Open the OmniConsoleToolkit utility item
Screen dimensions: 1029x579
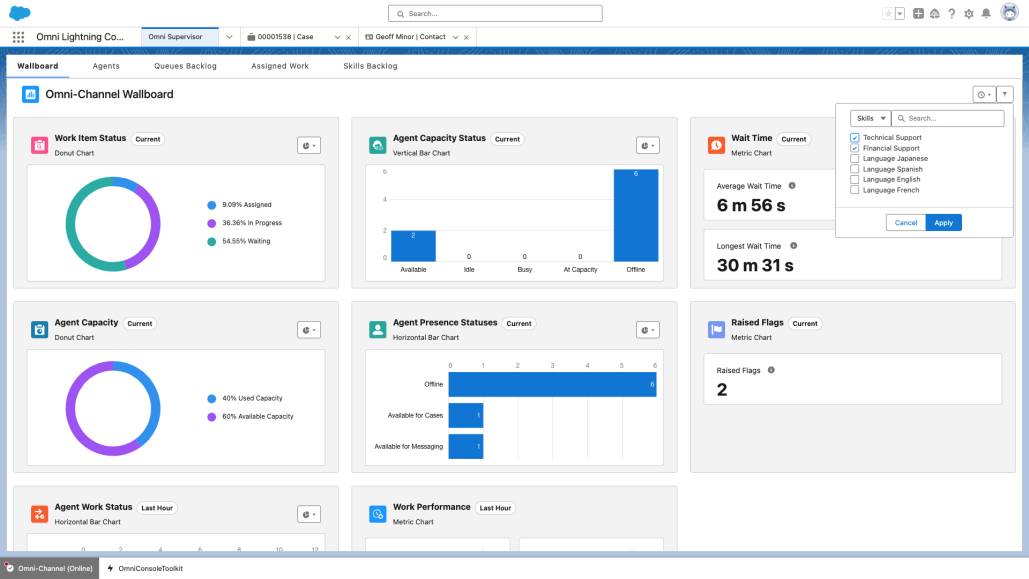point(145,568)
